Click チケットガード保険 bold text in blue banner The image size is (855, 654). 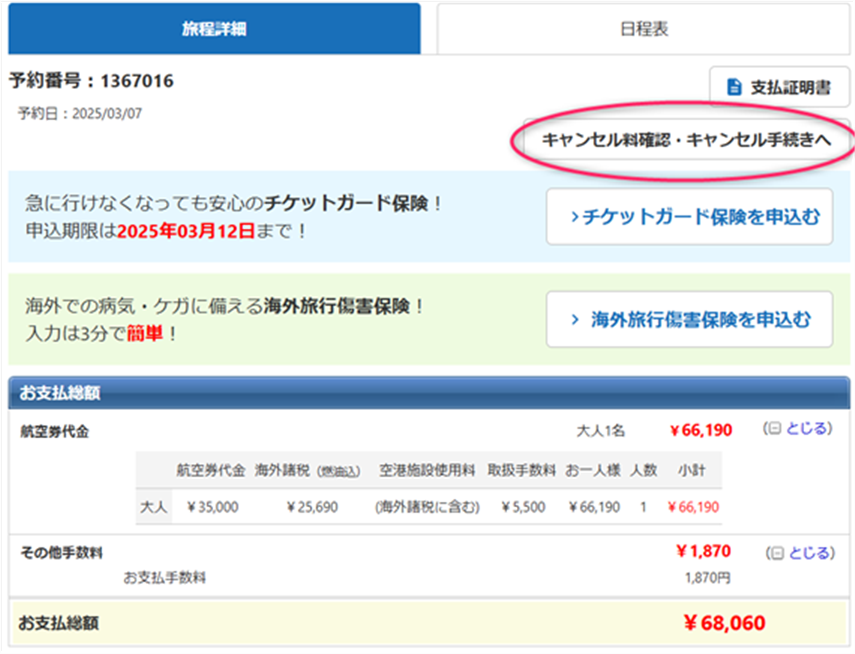[346, 203]
